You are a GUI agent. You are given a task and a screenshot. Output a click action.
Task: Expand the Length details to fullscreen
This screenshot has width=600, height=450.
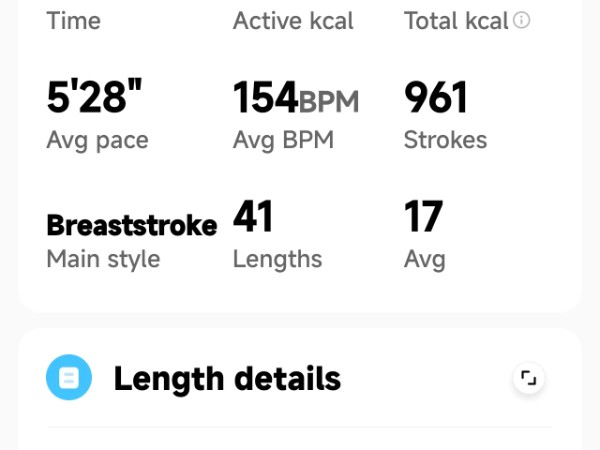(x=528, y=378)
